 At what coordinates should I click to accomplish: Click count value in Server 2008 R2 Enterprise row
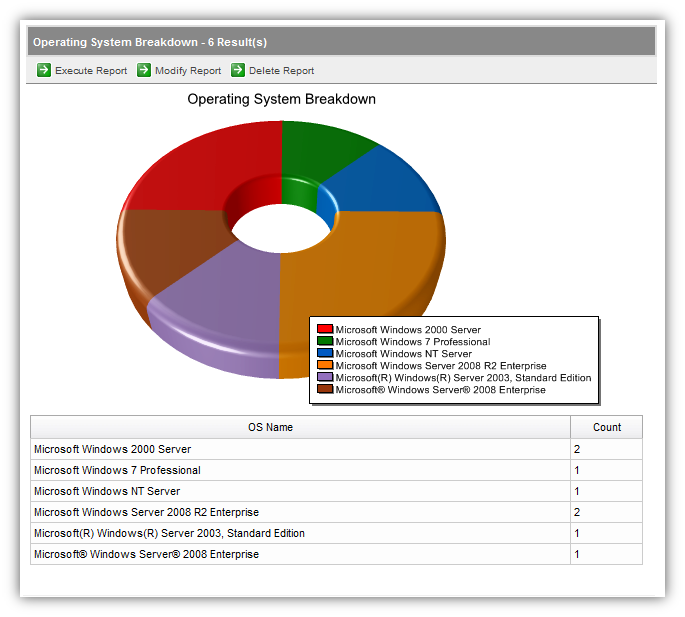point(577,512)
